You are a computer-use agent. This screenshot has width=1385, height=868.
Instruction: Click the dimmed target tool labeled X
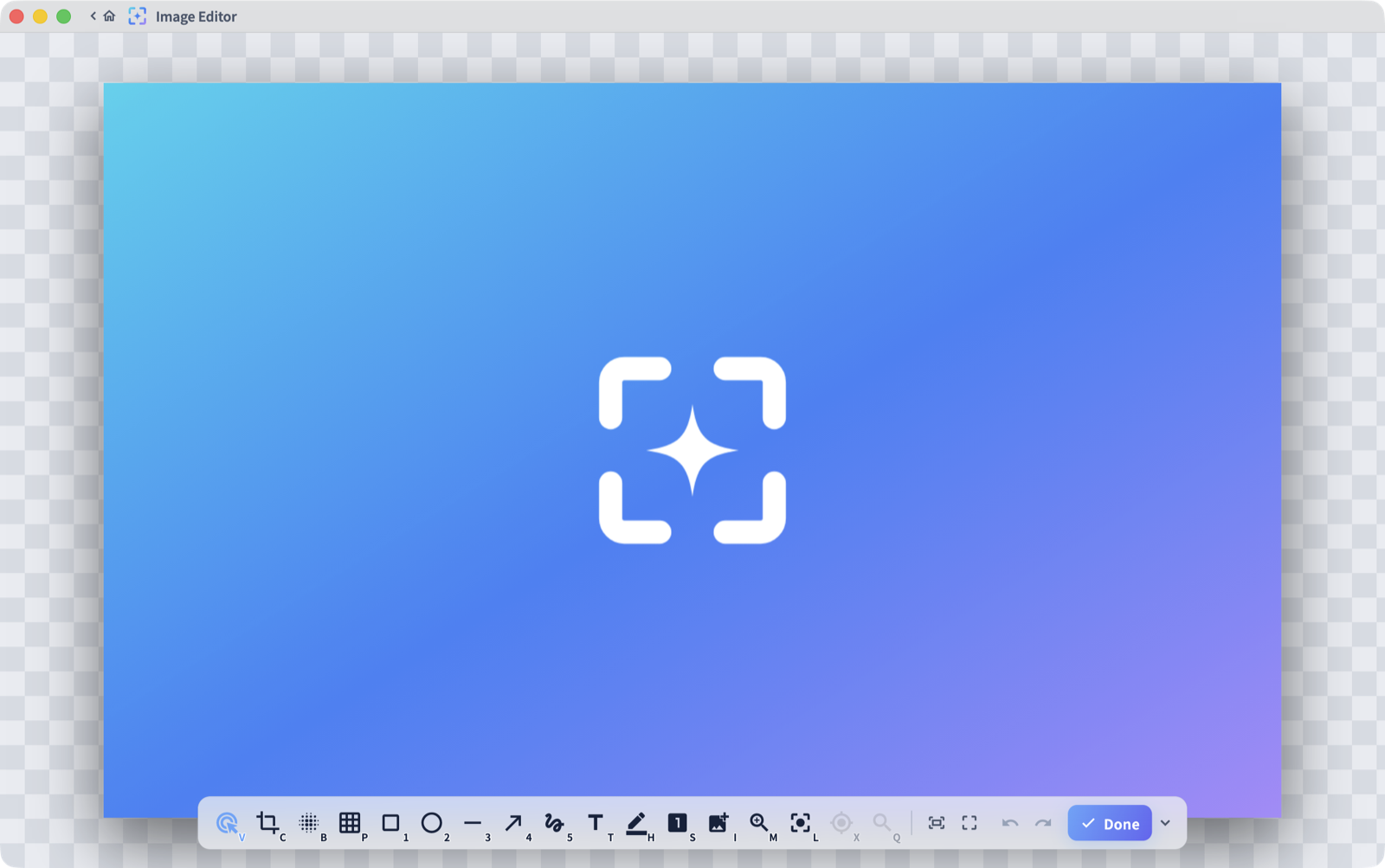tap(841, 823)
